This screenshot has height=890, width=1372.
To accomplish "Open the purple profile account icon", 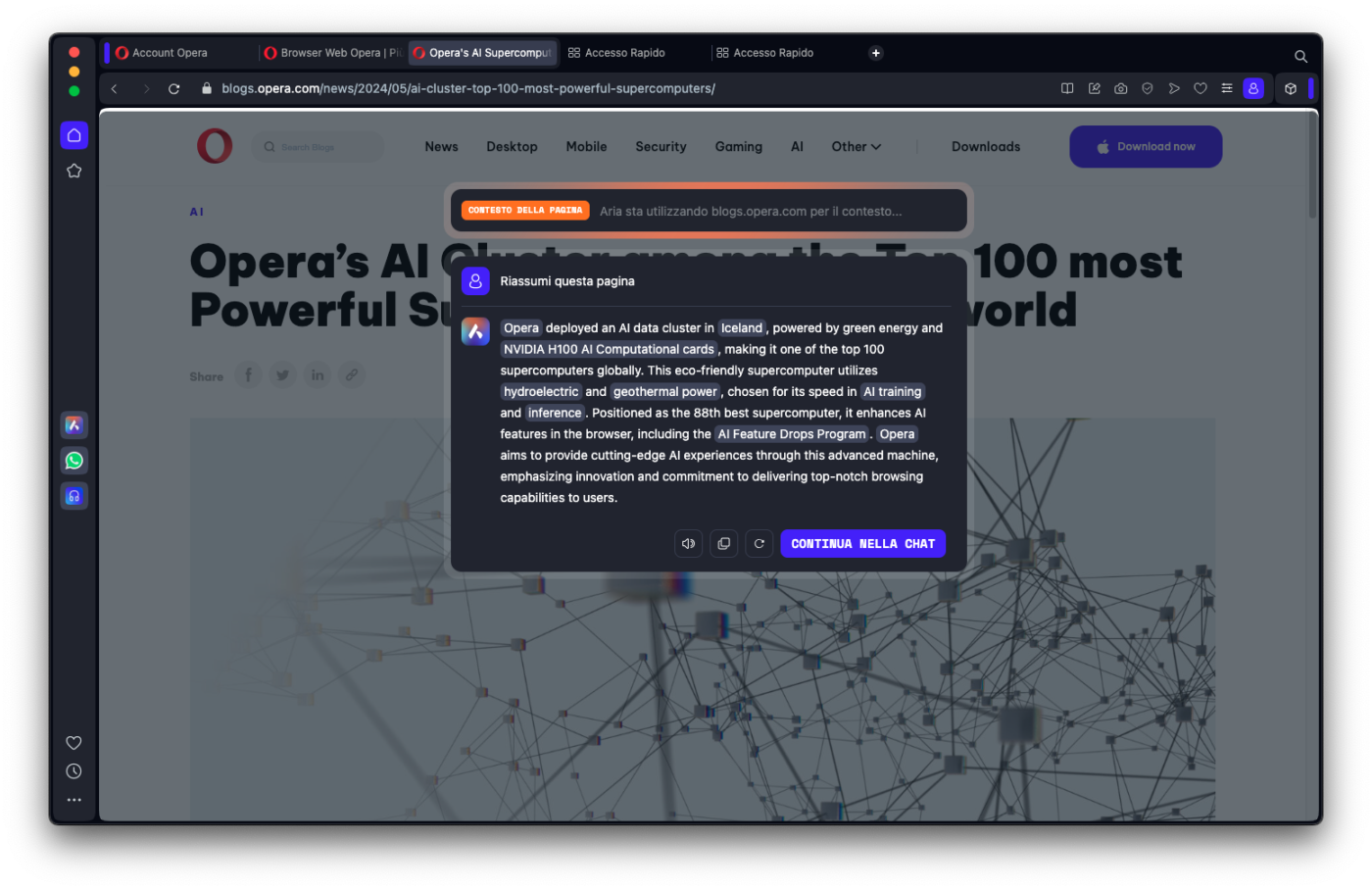I will click(1253, 88).
